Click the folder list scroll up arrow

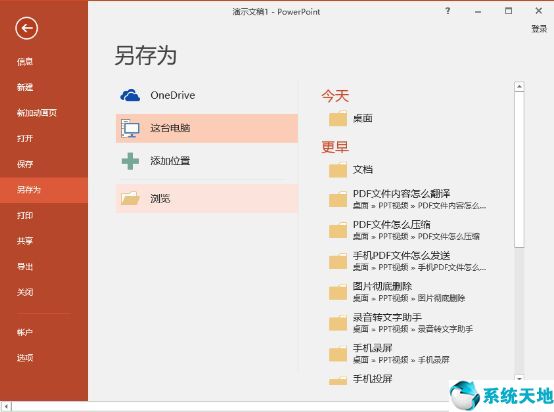click(519, 87)
